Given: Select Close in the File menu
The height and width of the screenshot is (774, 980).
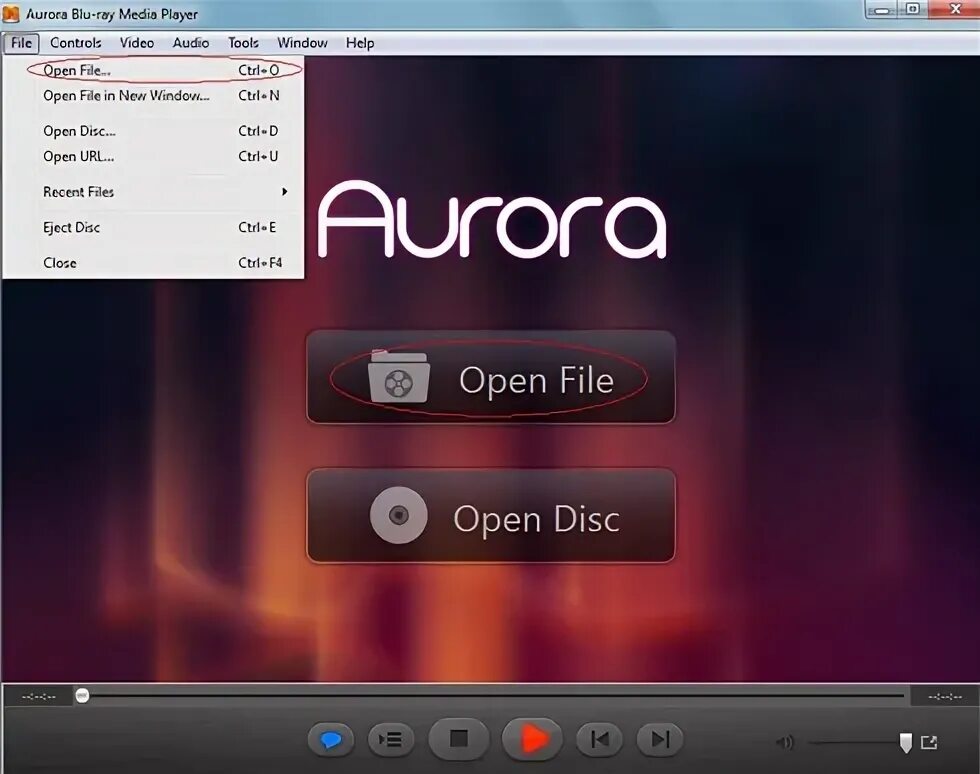Looking at the screenshot, I should [x=154, y=263].
